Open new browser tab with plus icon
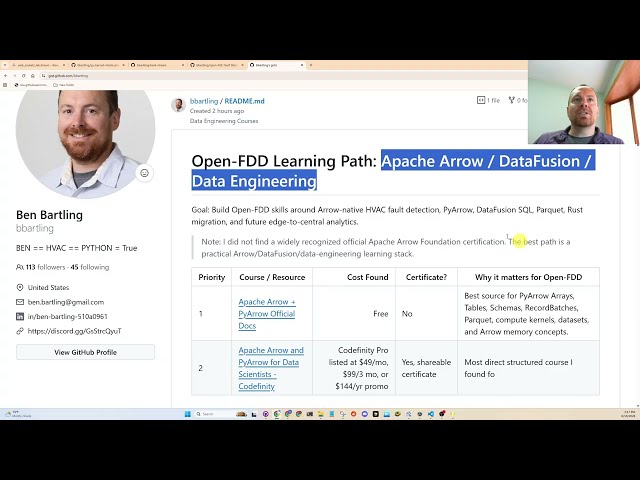 point(311,65)
